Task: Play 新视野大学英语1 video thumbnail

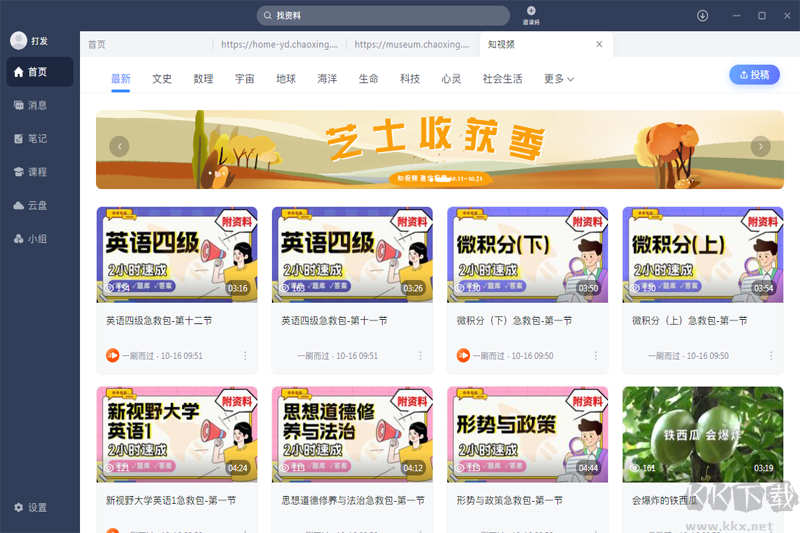Action: (177, 435)
